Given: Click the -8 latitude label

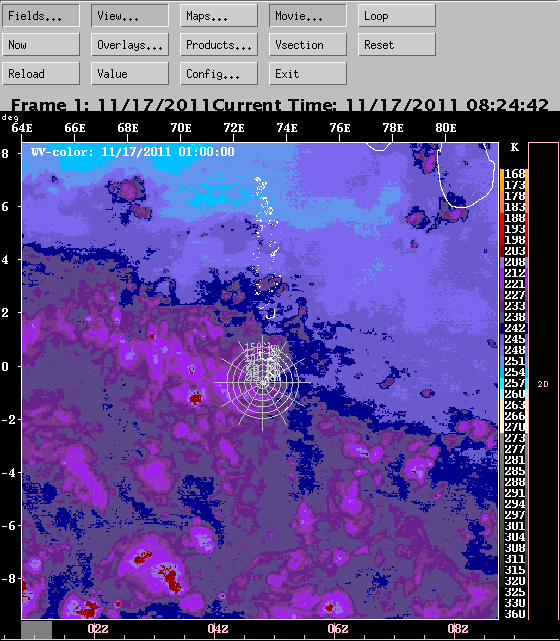Looking at the screenshot, I should tap(8, 578).
